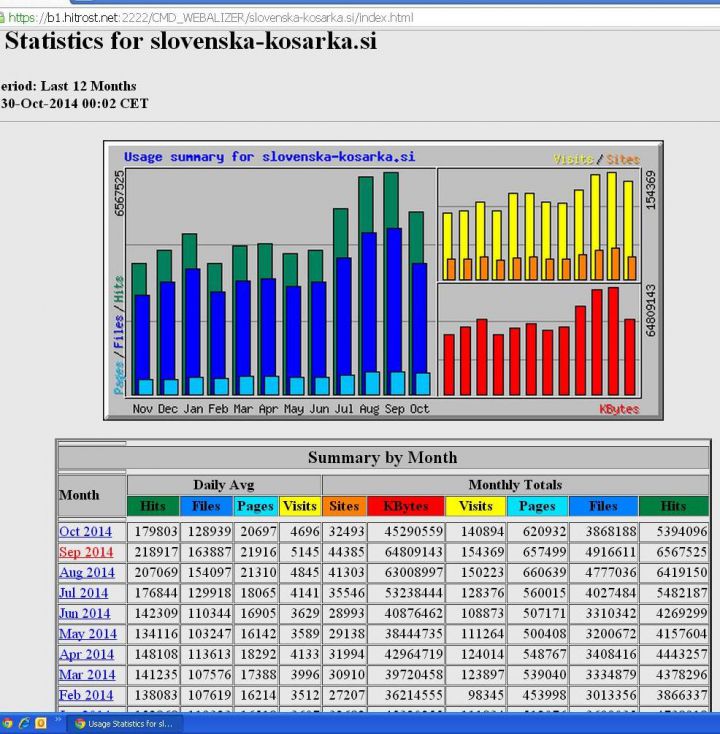Select the 42964719 KBytes cell
720x734 pixels.
406,654
